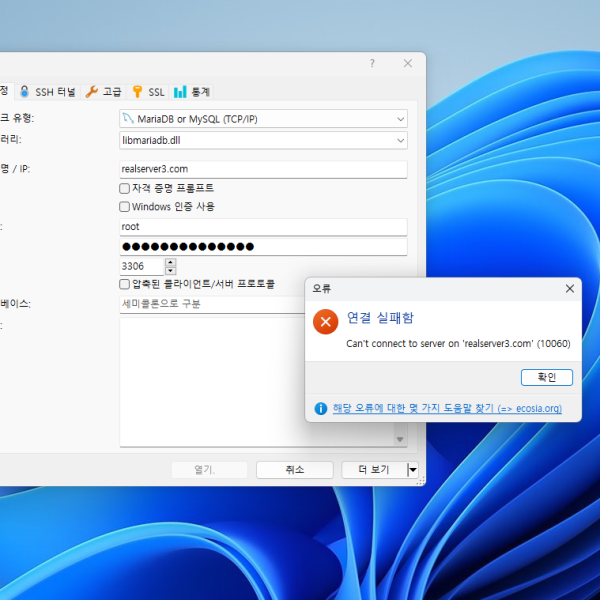600x600 pixels.
Task: Click the realserver3.com hostname field
Action: [263, 170]
